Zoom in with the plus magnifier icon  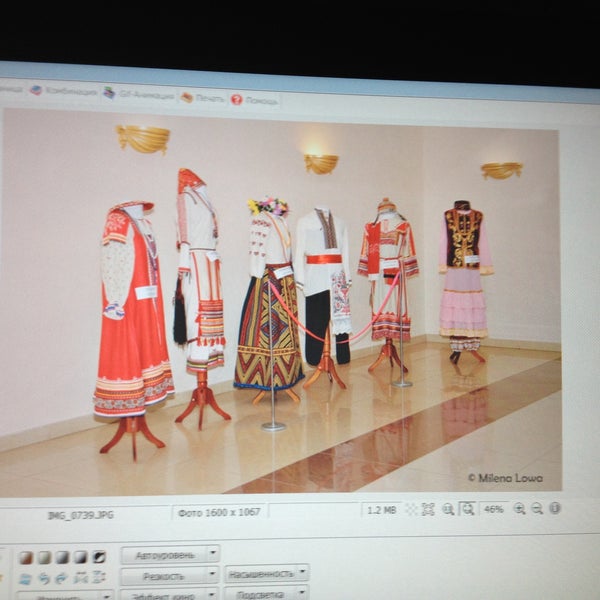coord(519,508)
